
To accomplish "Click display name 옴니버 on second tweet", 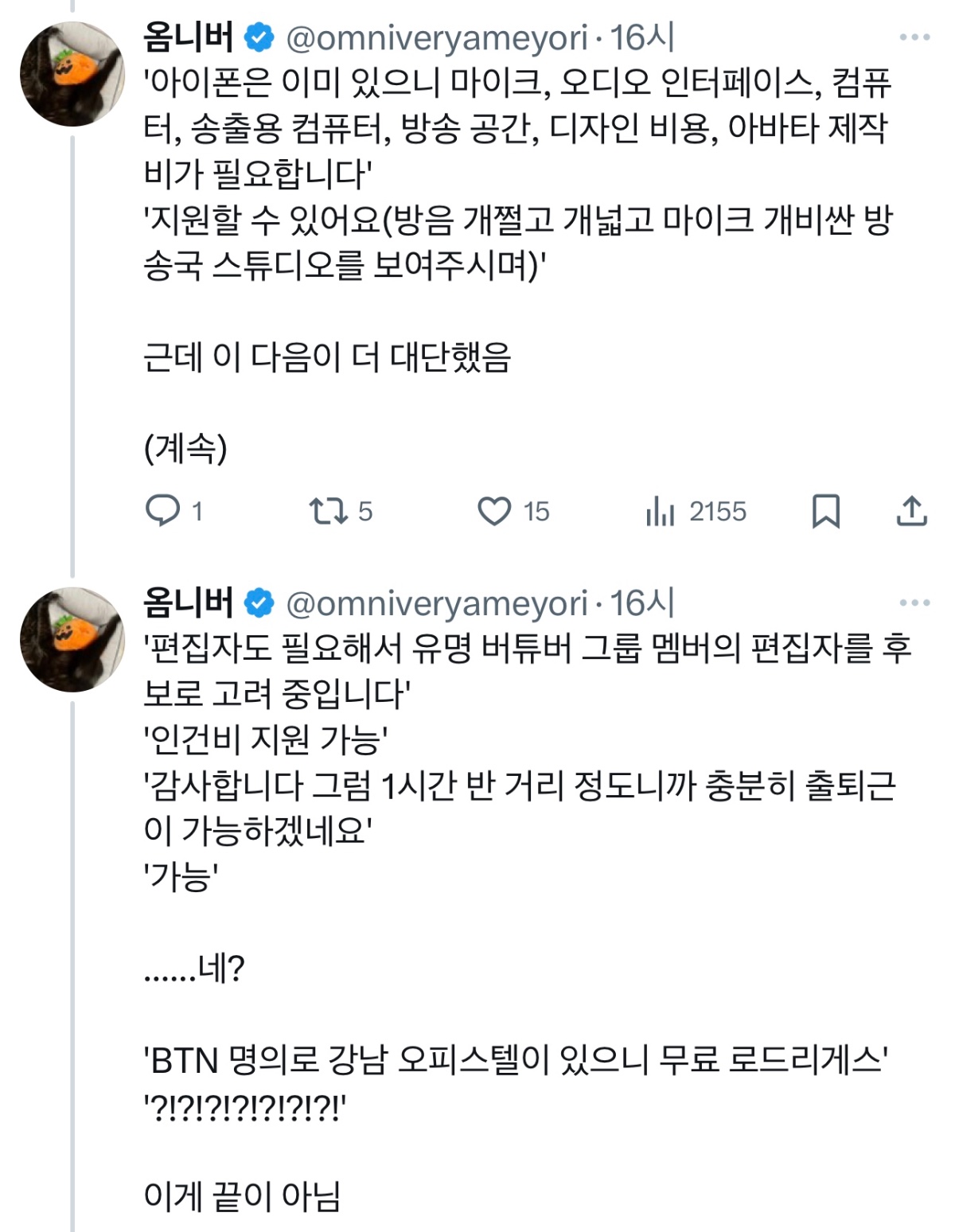I will click(189, 602).
